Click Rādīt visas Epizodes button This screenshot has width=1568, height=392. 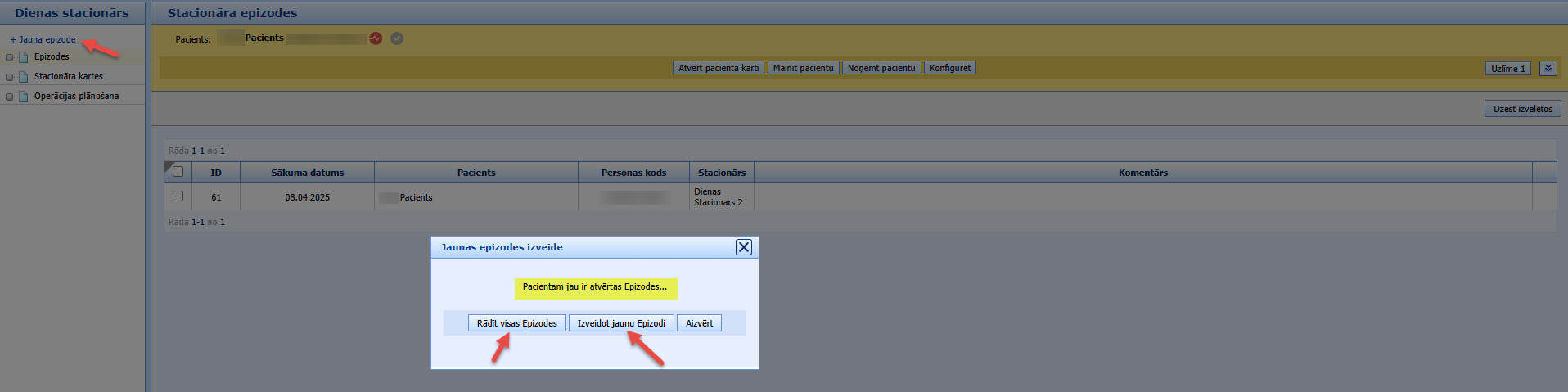click(517, 323)
